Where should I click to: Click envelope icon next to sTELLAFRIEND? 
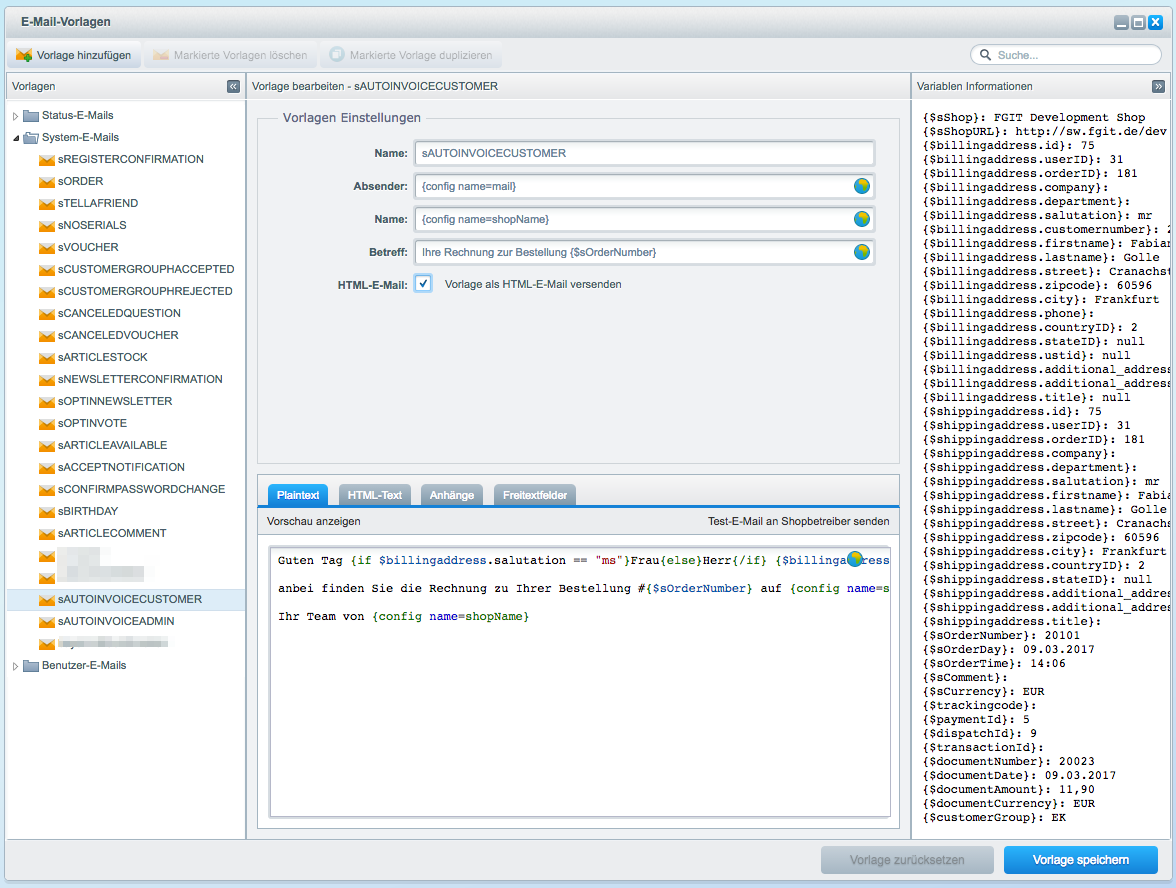[46, 204]
